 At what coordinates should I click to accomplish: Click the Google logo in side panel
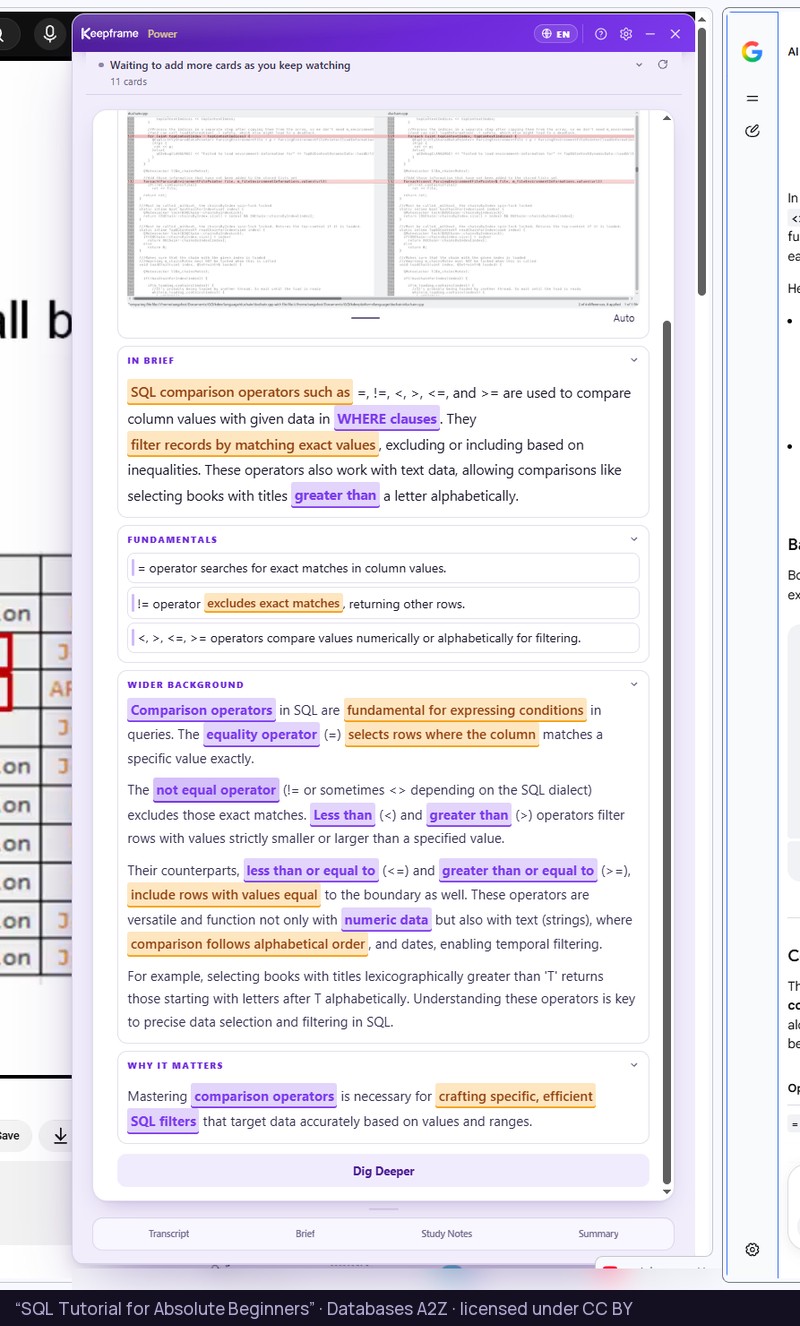[x=752, y=52]
